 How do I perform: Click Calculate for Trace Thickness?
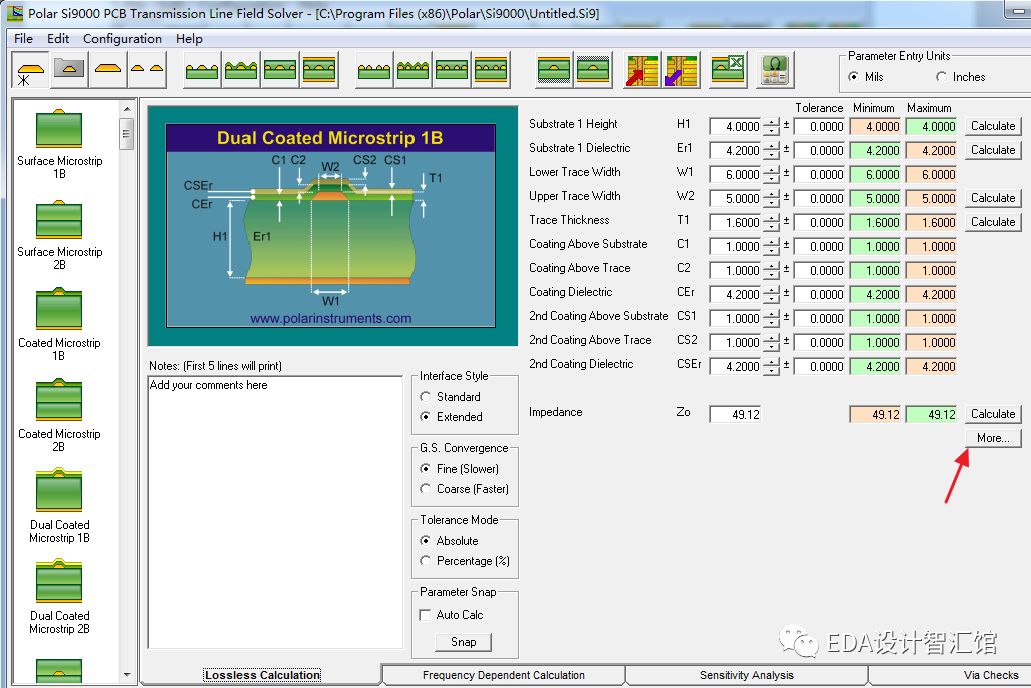pyautogui.click(x=993, y=222)
